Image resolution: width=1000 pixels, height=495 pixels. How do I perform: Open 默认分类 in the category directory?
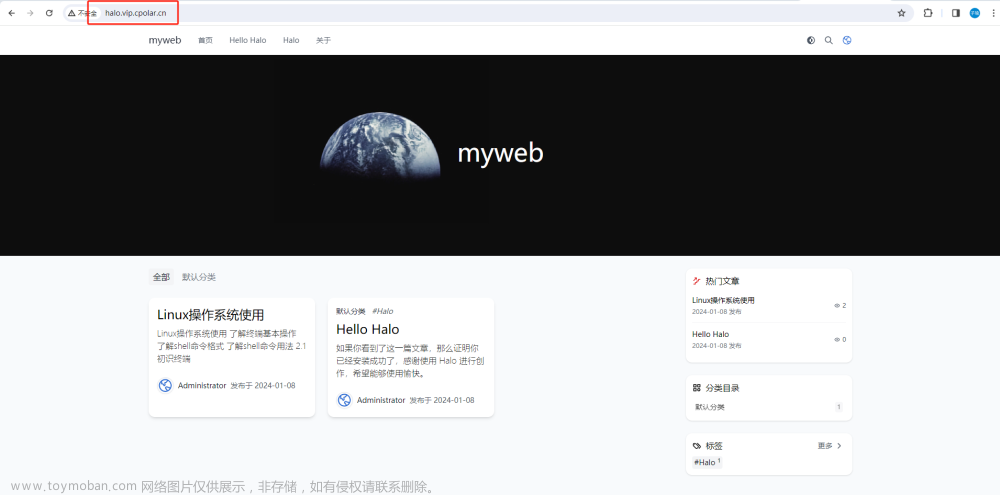(x=710, y=407)
